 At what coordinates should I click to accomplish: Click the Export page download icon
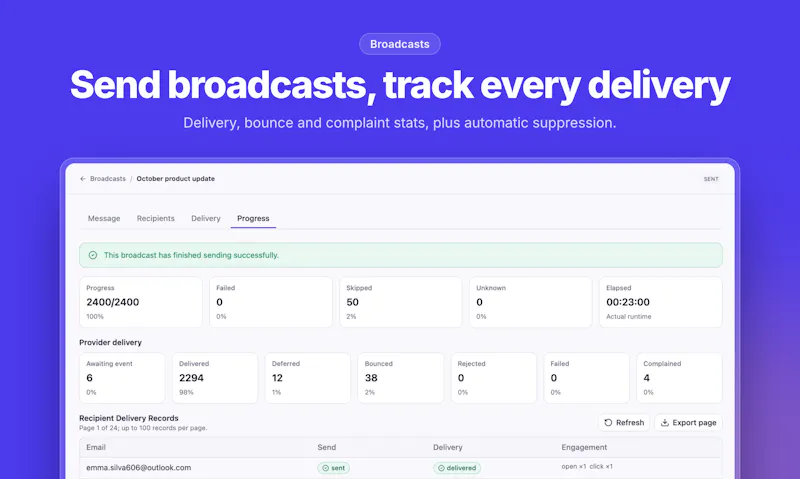coord(665,422)
